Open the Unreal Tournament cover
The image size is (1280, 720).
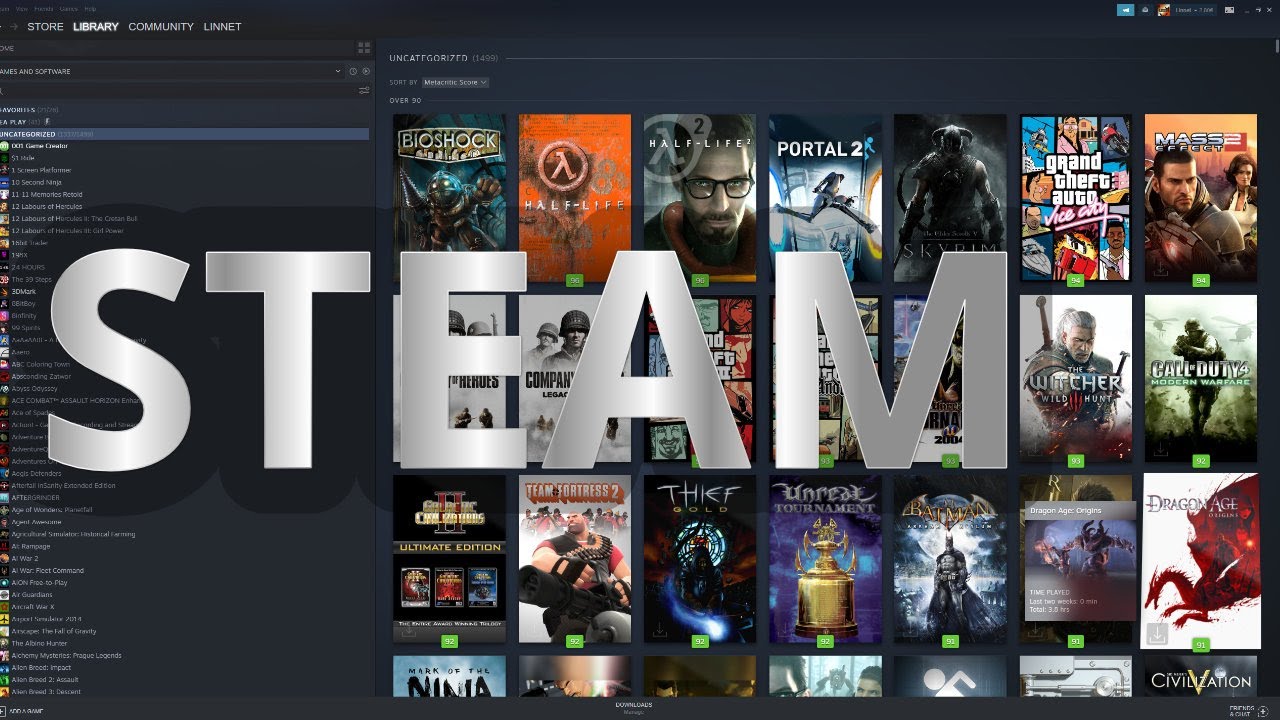click(x=825, y=558)
